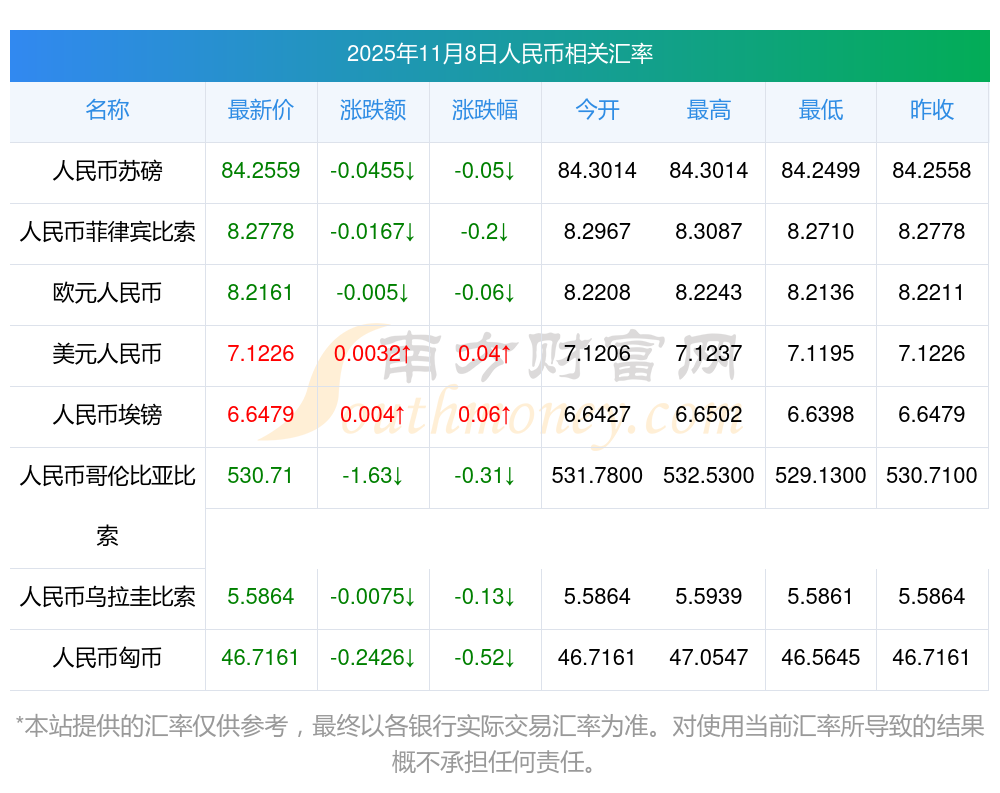Click low value 5.5861
The image size is (1000, 793).
click(821, 597)
